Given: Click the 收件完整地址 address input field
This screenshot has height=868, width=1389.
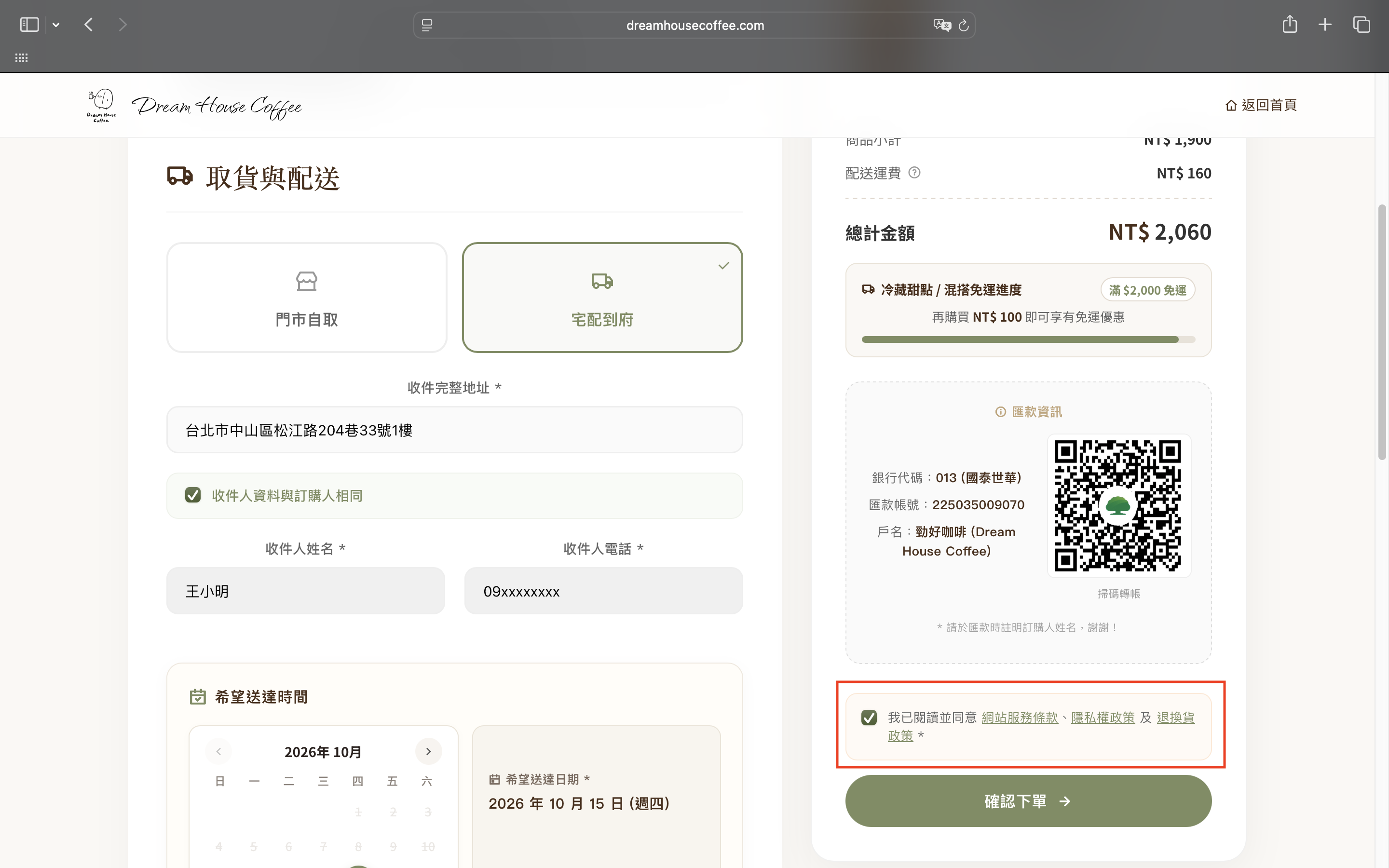Looking at the screenshot, I should [455, 430].
